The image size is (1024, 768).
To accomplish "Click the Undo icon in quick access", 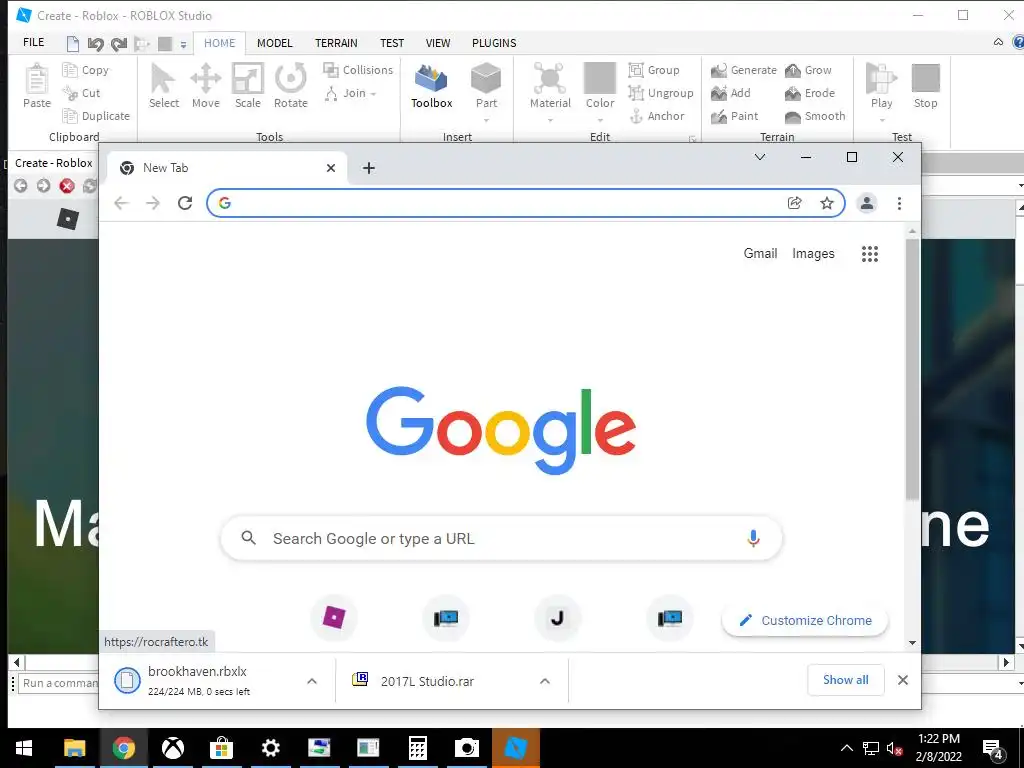I will pos(95,44).
